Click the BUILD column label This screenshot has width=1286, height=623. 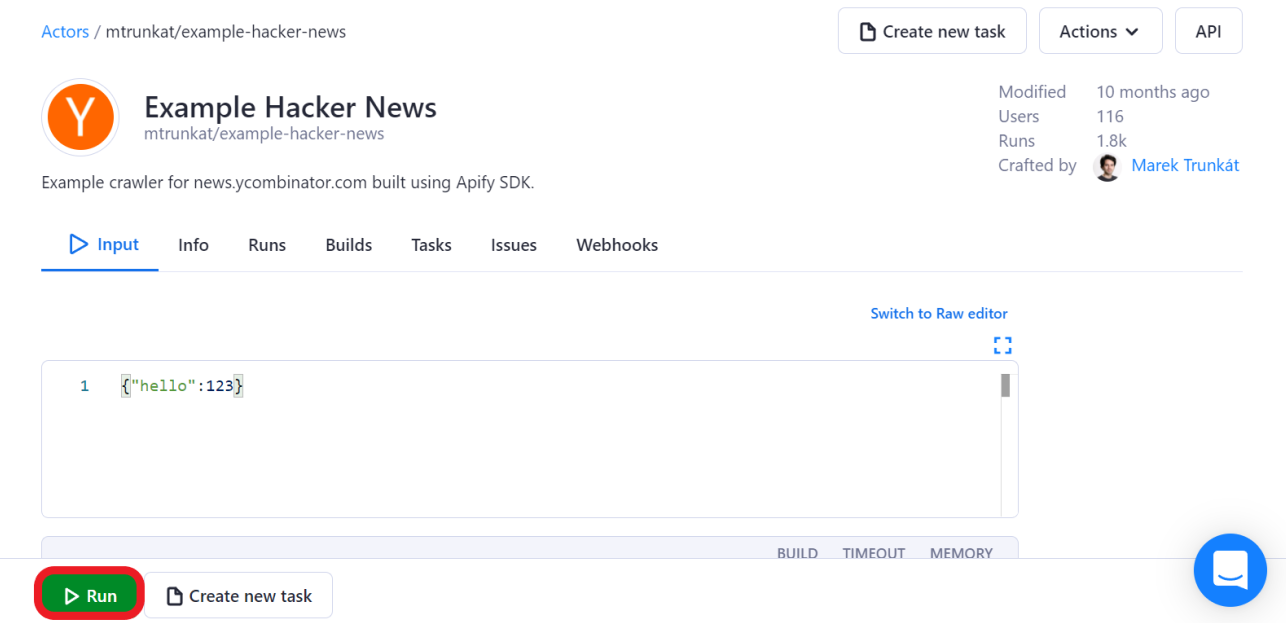pos(797,552)
